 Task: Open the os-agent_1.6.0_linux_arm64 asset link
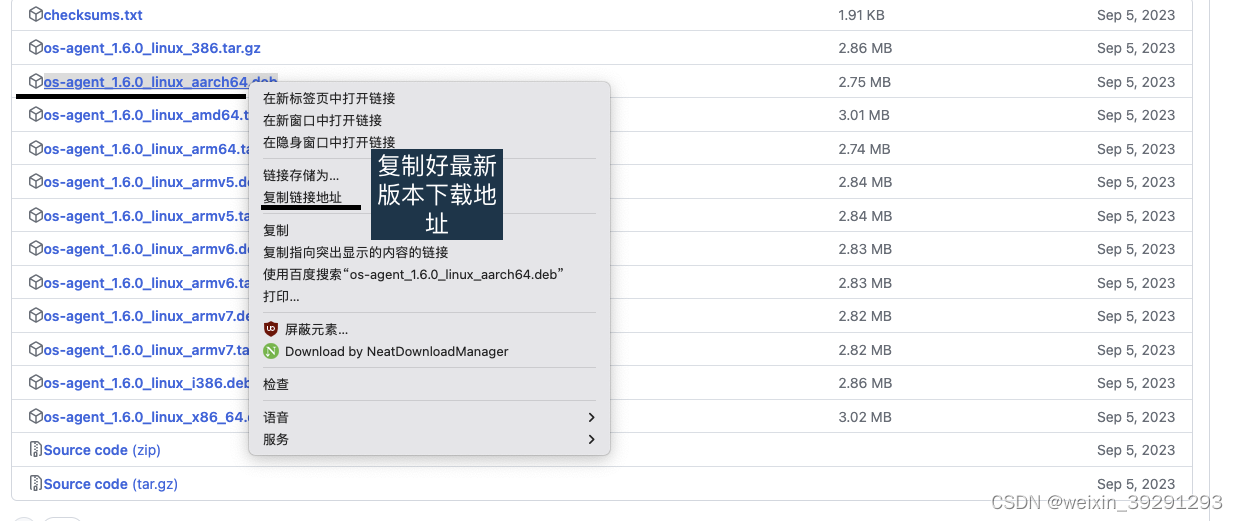(146, 149)
